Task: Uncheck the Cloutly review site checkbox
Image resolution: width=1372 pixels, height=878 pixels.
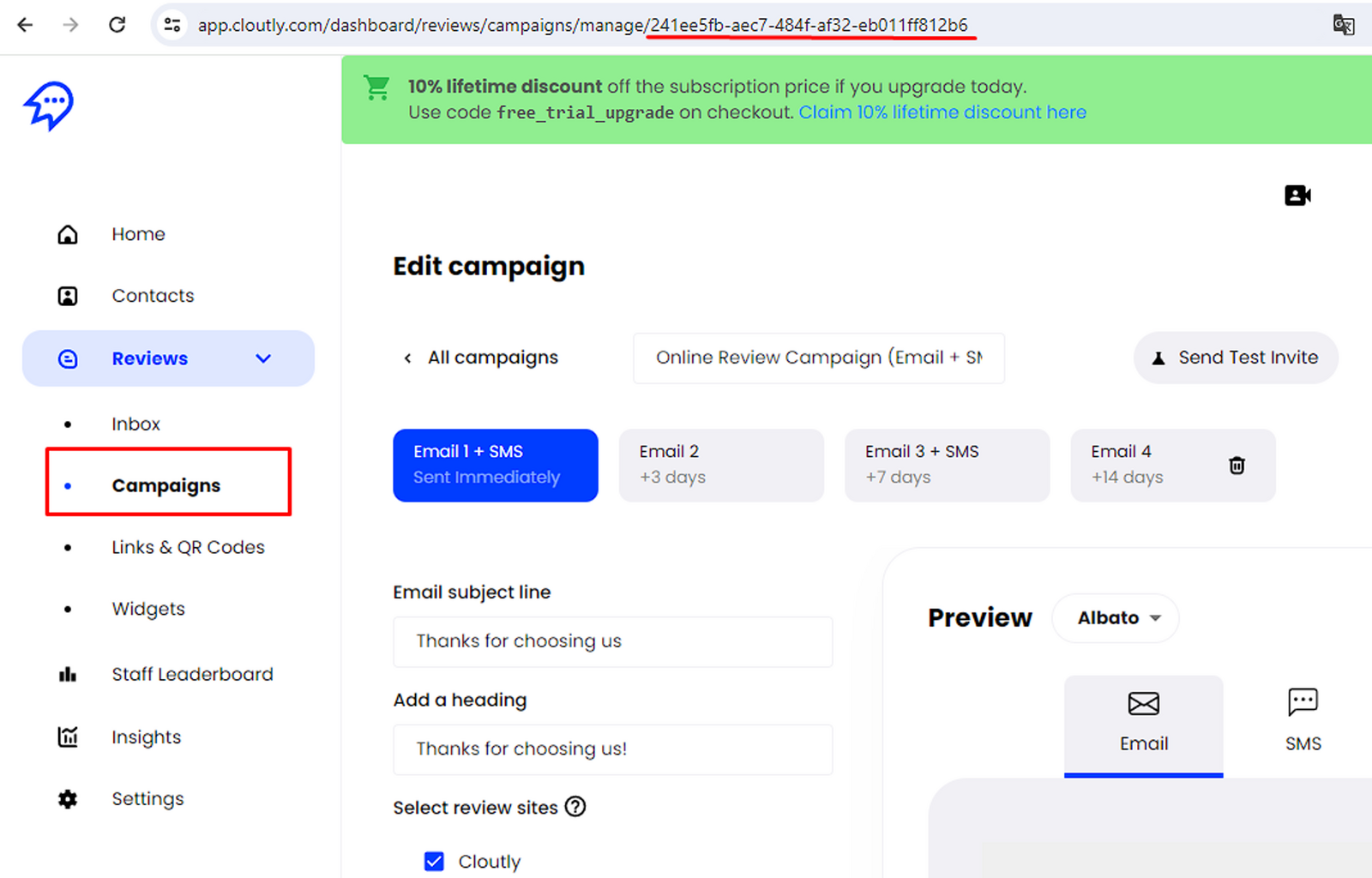Action: (x=435, y=862)
